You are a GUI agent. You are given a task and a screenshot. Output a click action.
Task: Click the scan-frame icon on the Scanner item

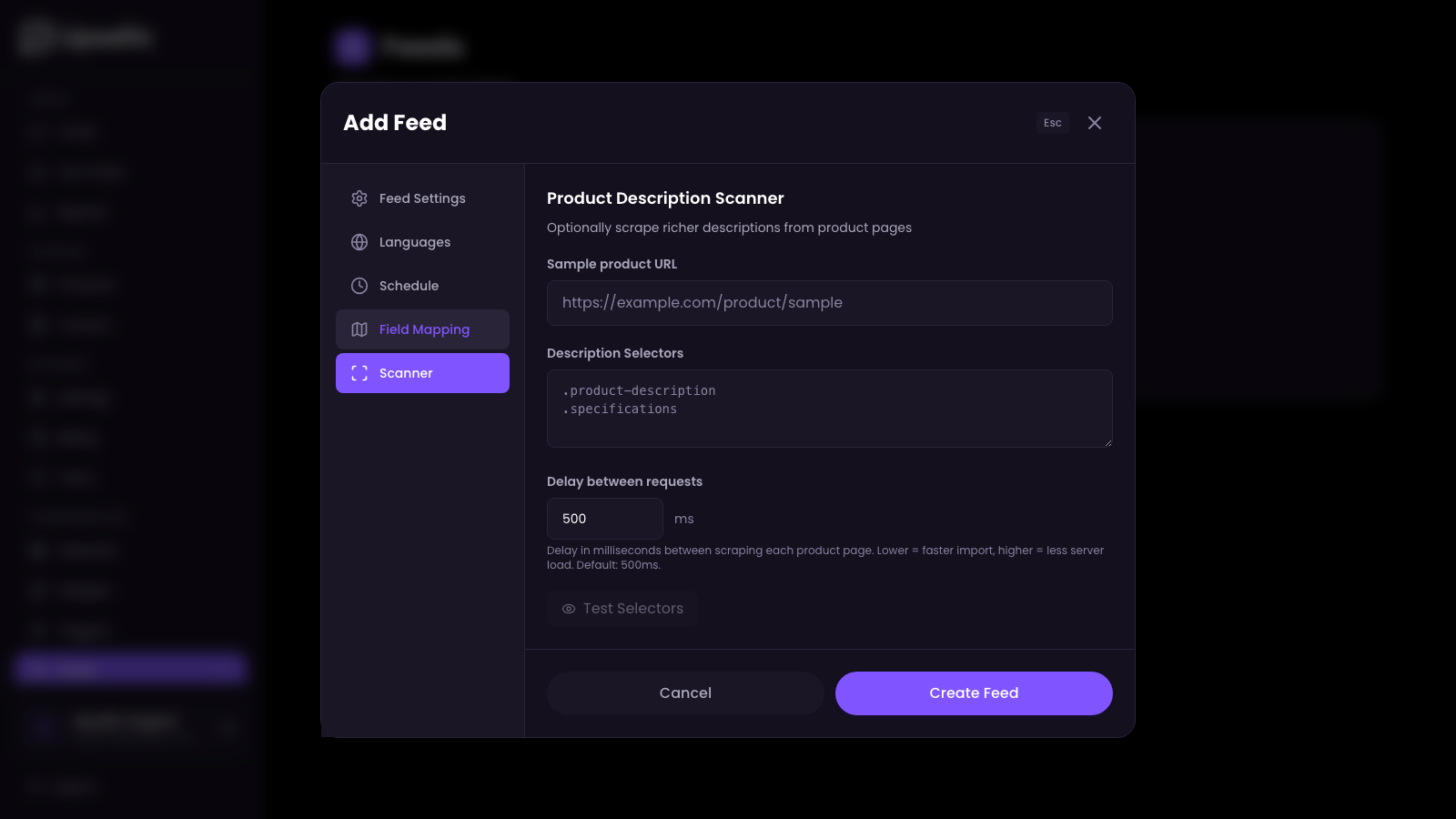point(359,373)
